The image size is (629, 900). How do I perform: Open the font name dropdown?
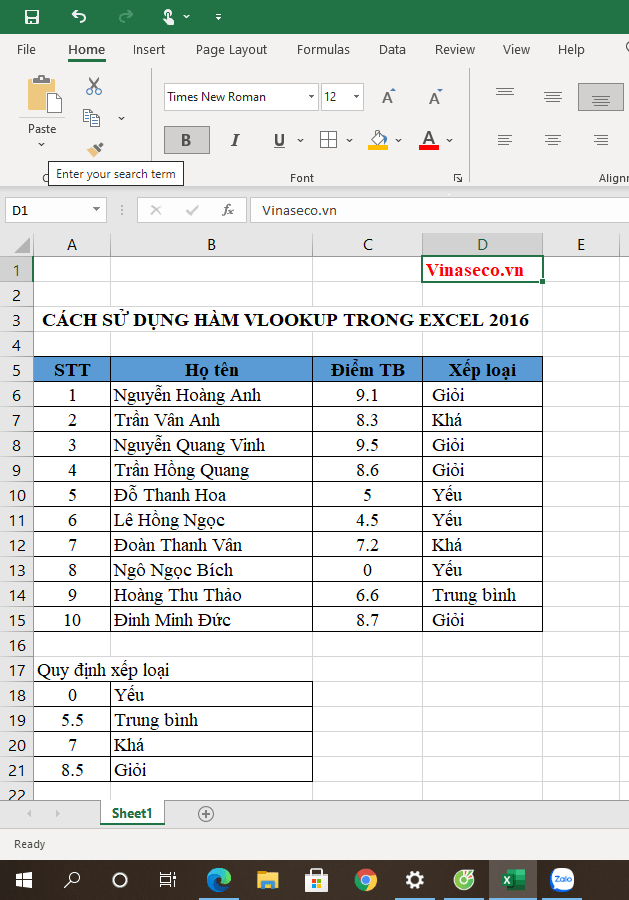coord(311,97)
